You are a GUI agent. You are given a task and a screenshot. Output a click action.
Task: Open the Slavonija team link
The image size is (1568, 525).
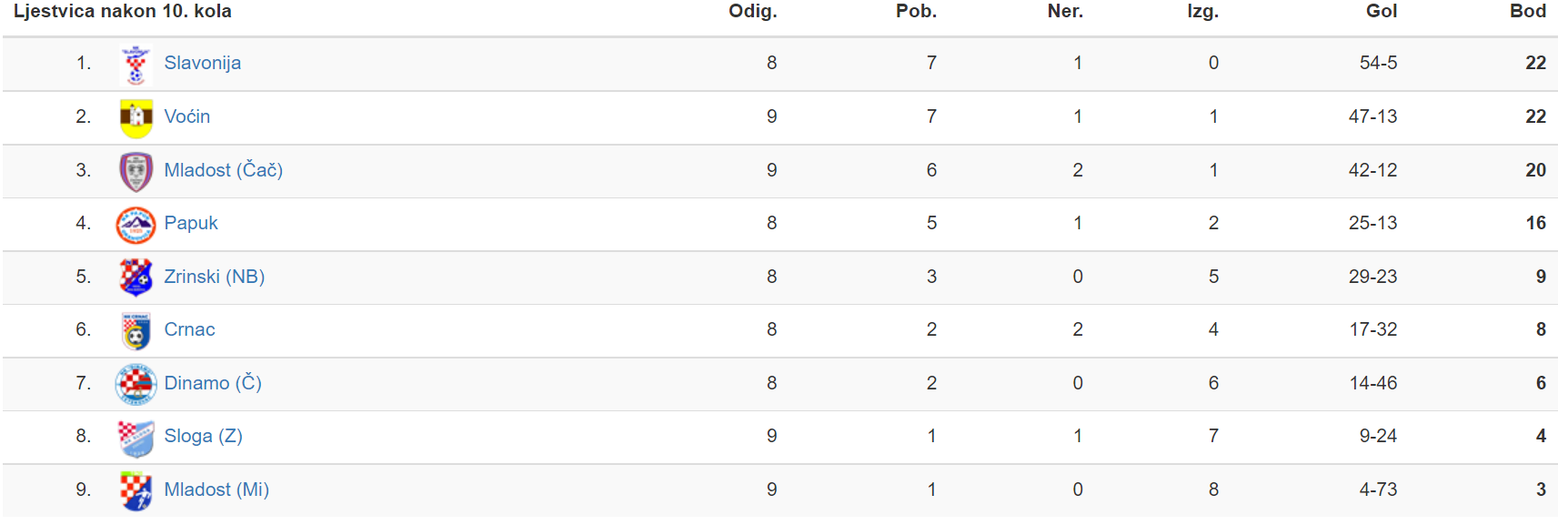tap(202, 63)
